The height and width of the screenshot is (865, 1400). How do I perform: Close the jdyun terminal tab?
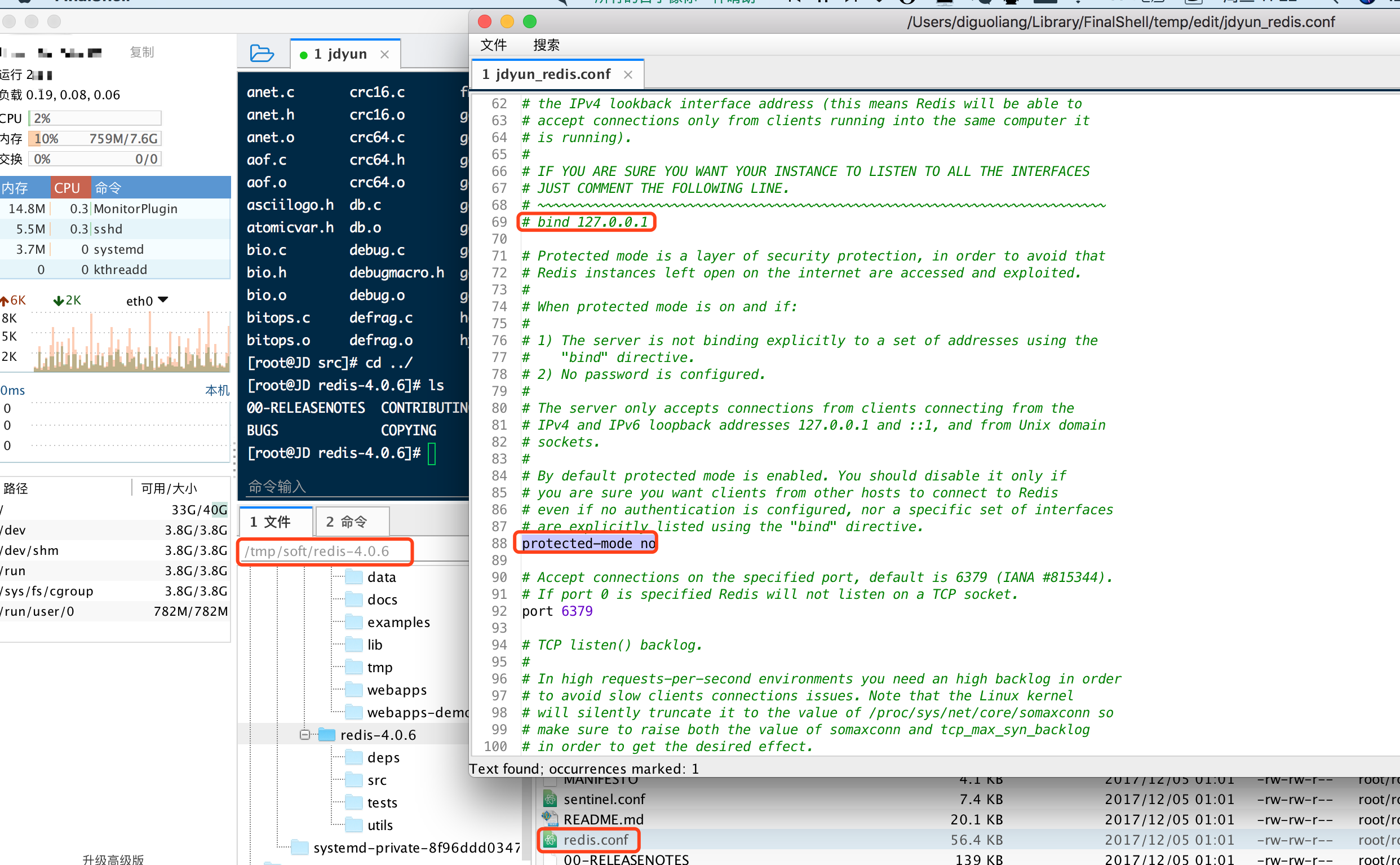pyautogui.click(x=385, y=54)
